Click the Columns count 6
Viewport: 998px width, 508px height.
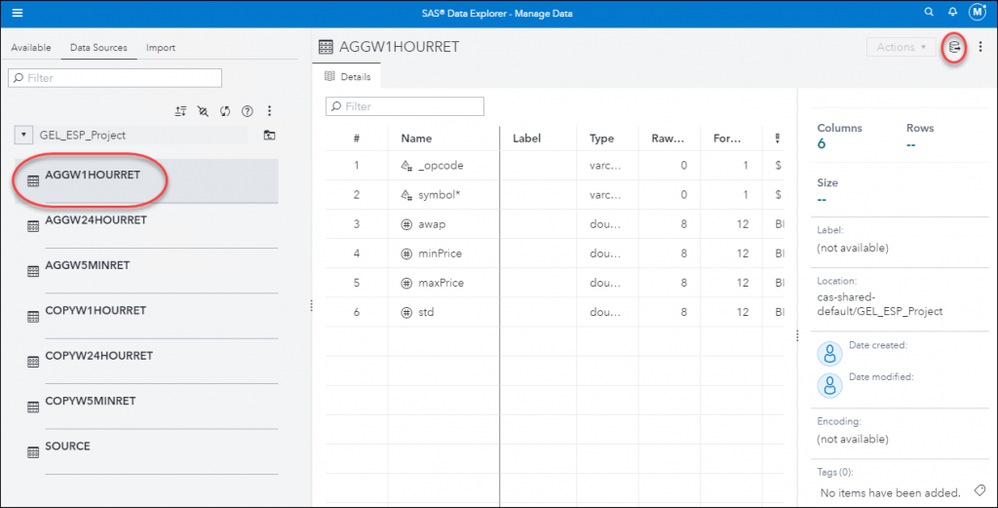click(x=821, y=144)
